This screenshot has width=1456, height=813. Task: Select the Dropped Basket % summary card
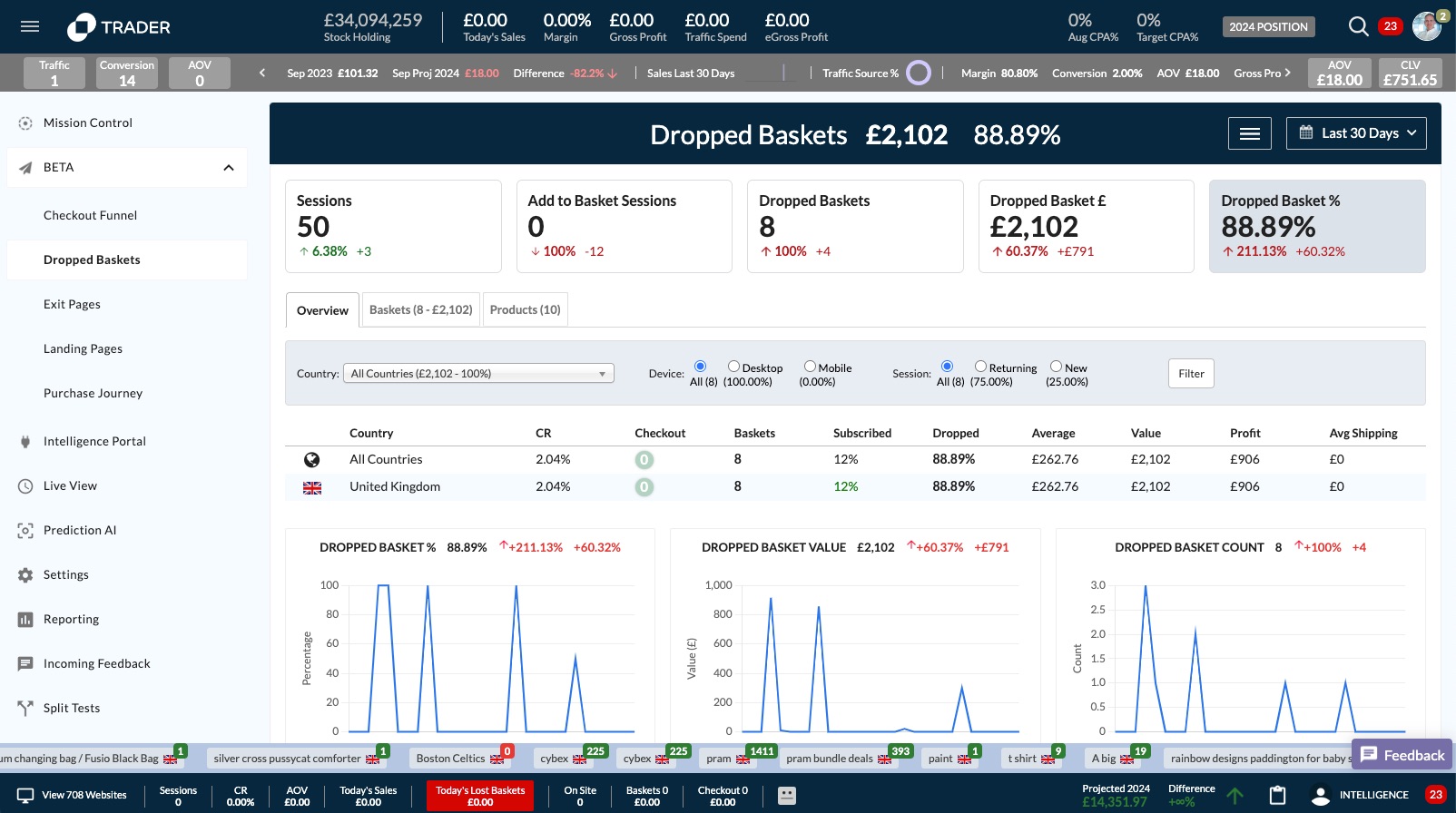coord(1317,226)
